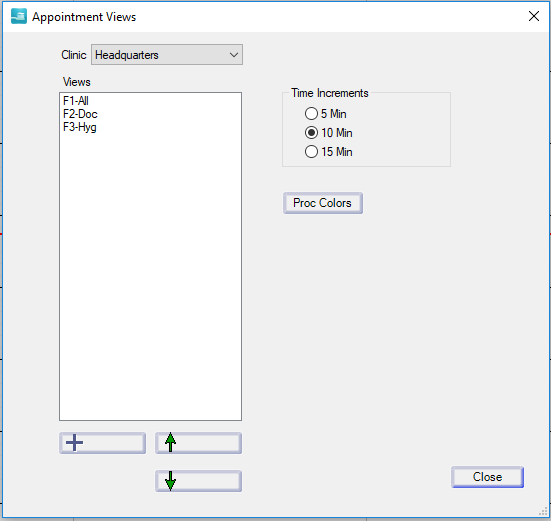
Task: Open the Headquarters clinic combo box
Action: pyautogui.click(x=167, y=55)
